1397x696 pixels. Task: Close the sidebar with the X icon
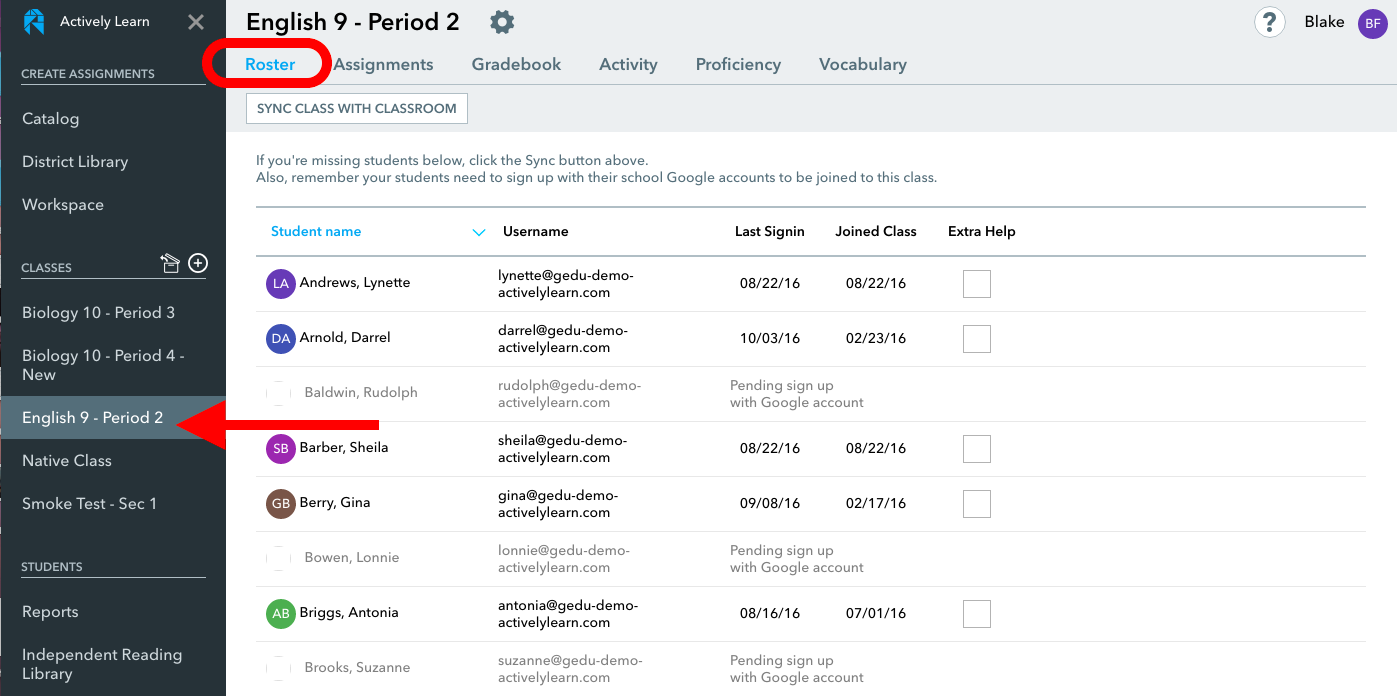coord(196,22)
